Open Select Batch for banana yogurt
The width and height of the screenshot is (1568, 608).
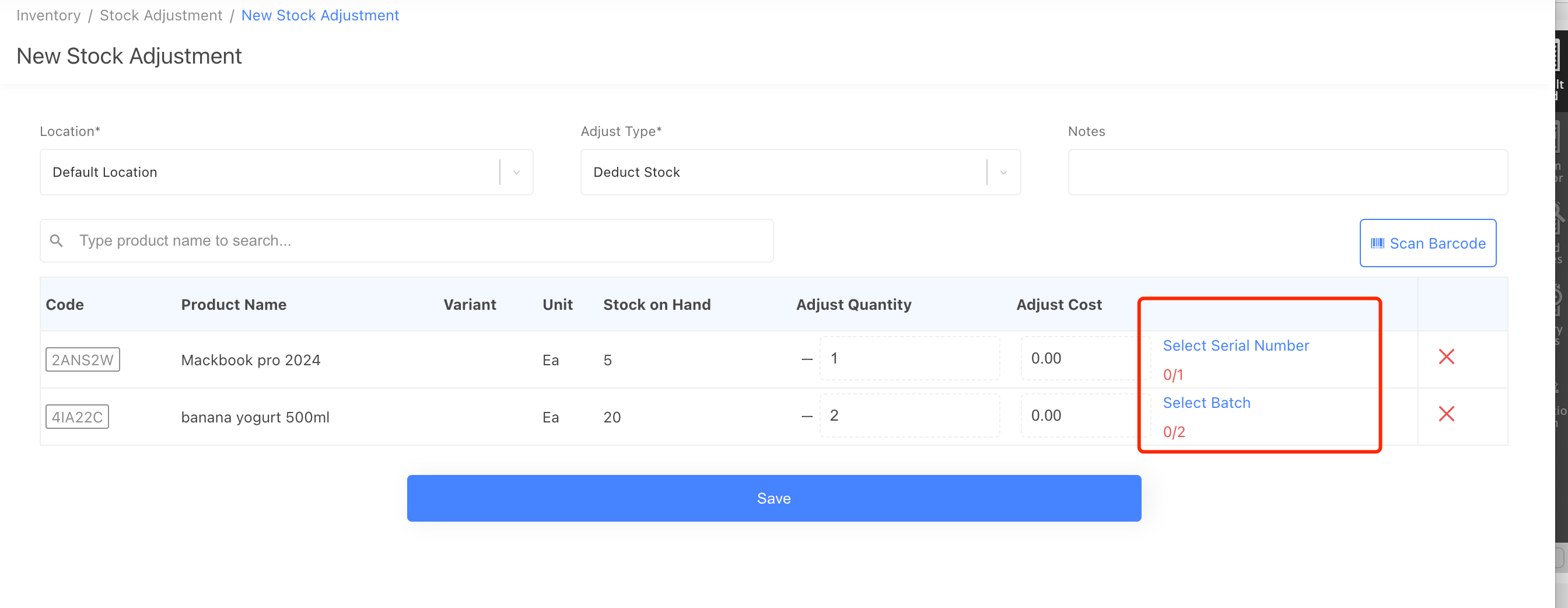click(x=1206, y=403)
